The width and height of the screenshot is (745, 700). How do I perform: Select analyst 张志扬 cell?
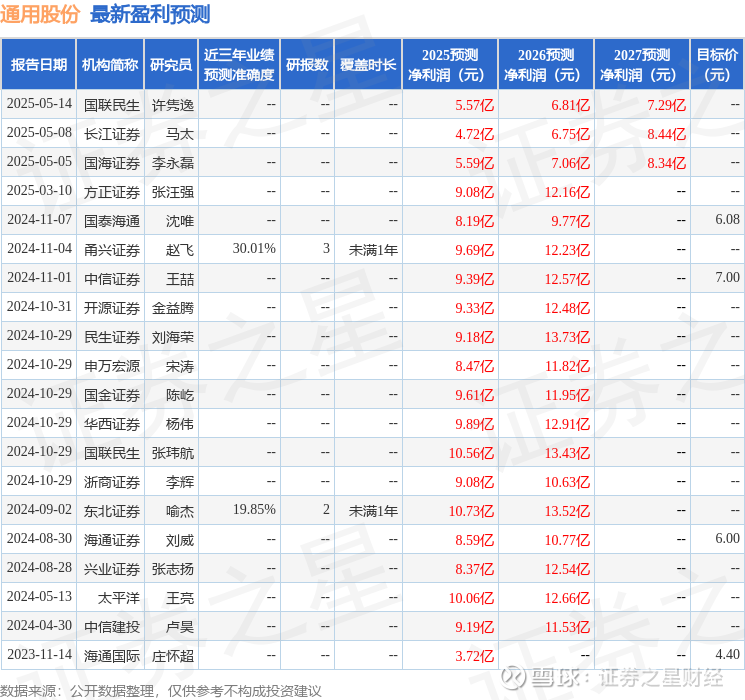click(173, 569)
